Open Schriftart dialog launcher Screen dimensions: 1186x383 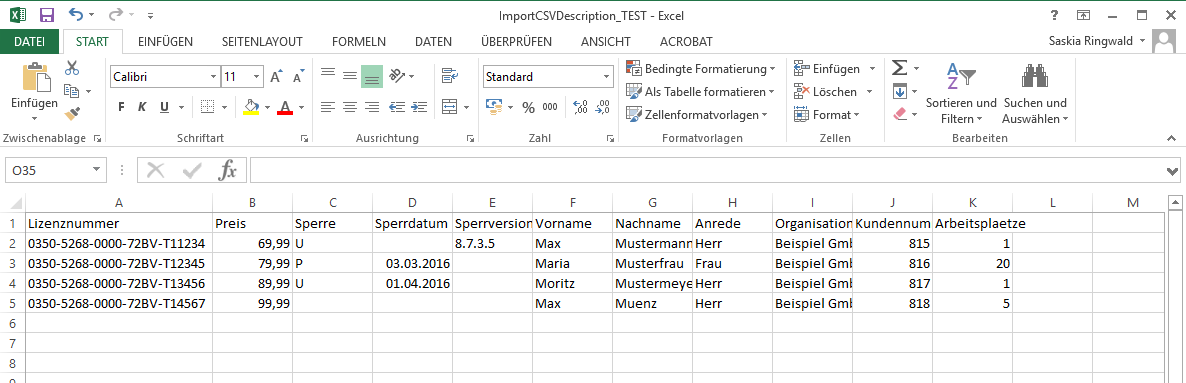click(x=304, y=139)
